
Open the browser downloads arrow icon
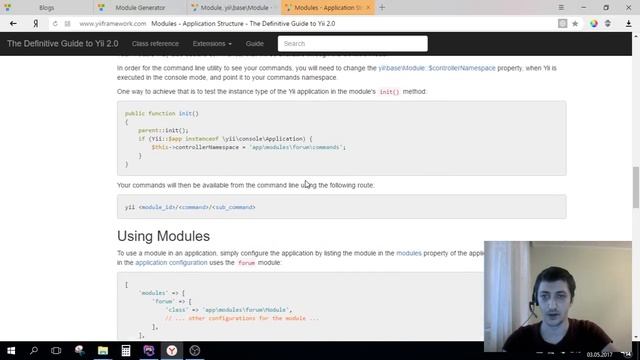pos(629,24)
